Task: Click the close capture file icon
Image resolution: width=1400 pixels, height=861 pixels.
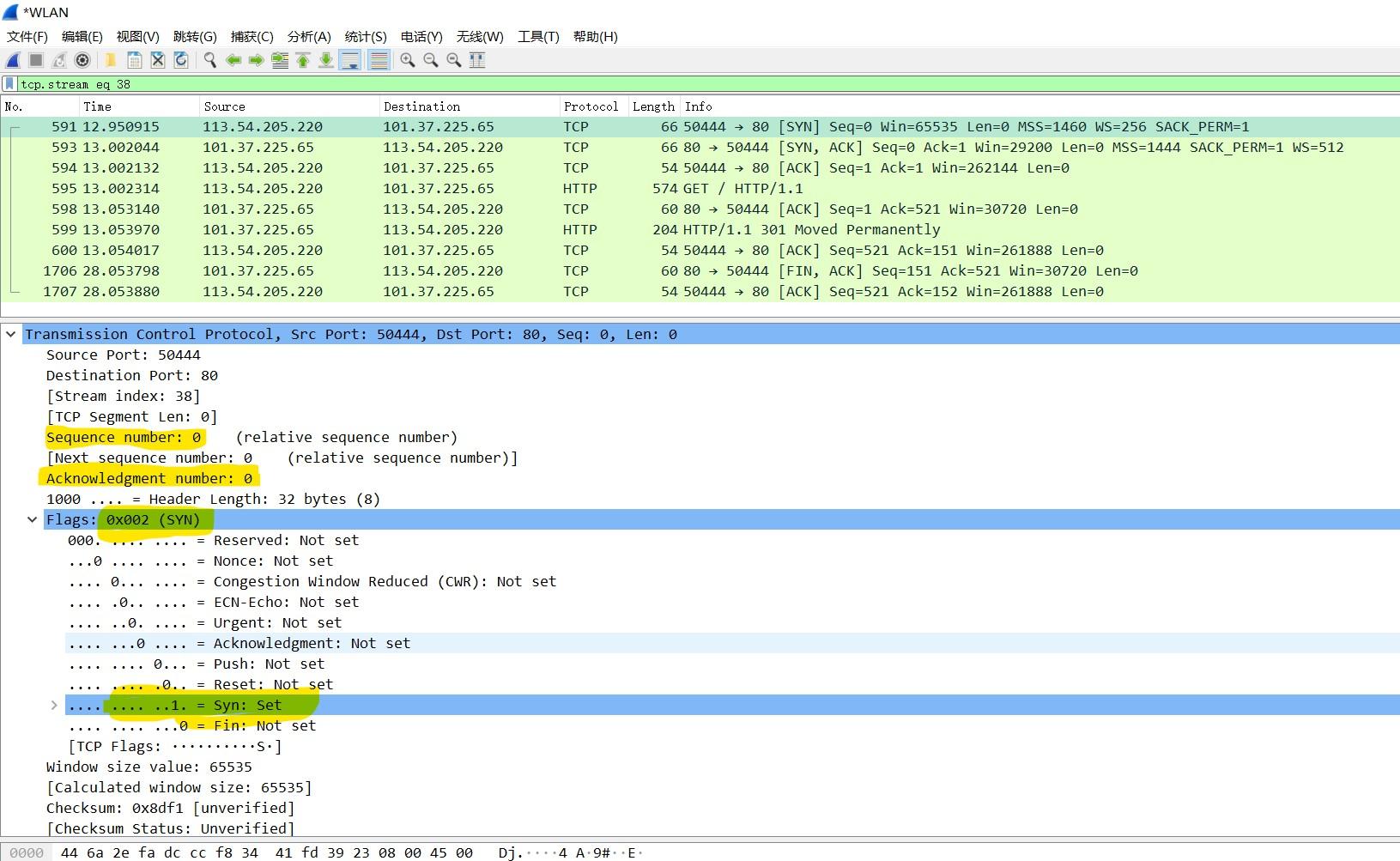Action: point(158,60)
